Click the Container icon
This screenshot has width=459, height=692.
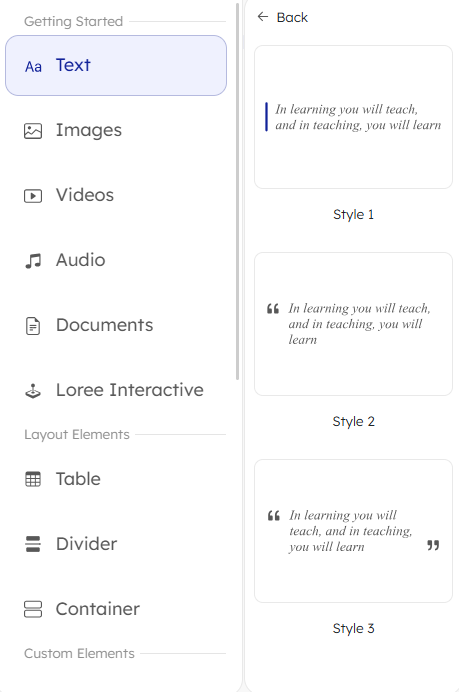[x=33, y=609]
